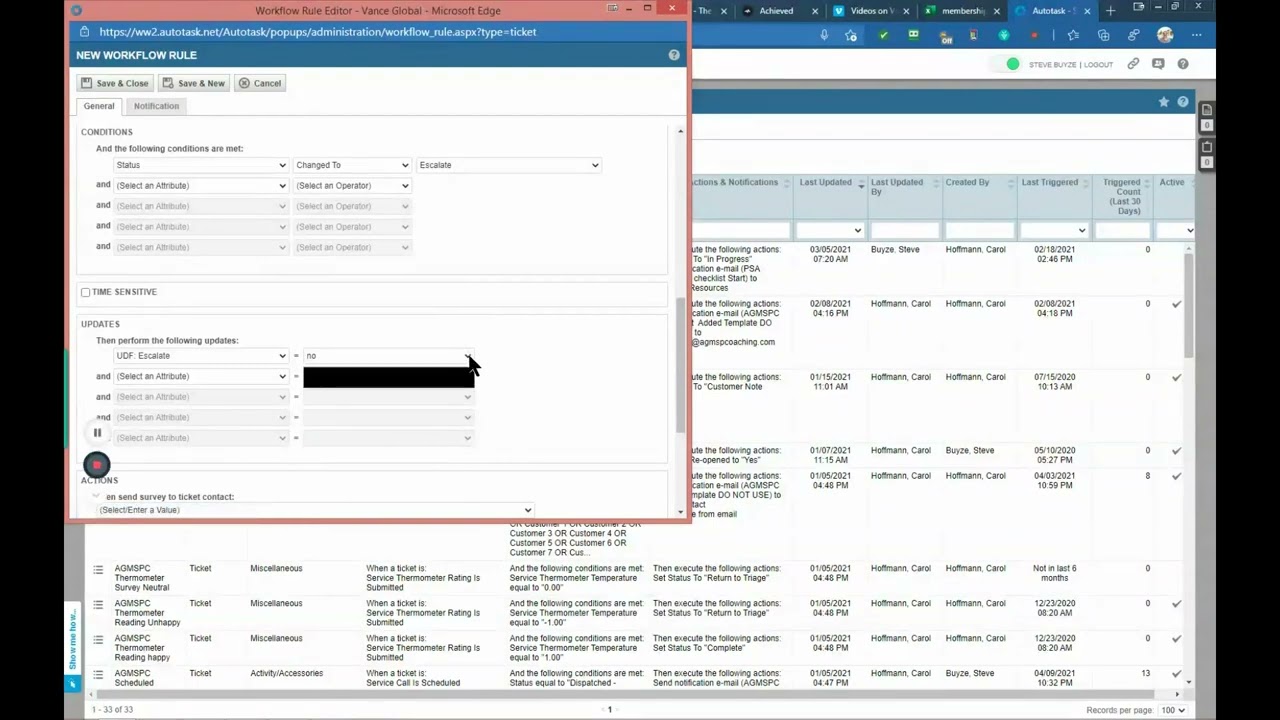The height and width of the screenshot is (720, 1280).
Task: Click the green checkmark extension icon
Action: (x=883, y=36)
